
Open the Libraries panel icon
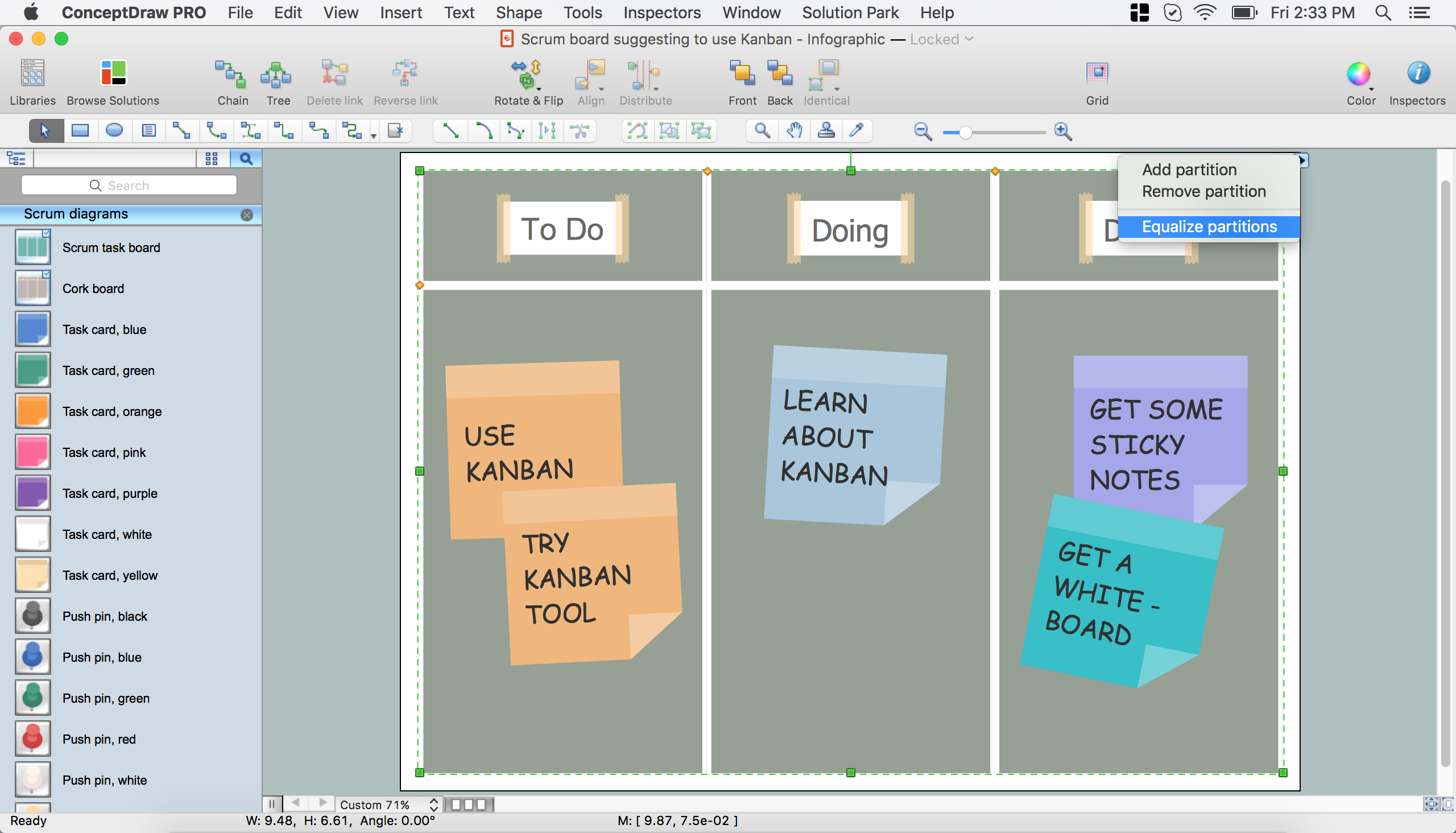32,73
